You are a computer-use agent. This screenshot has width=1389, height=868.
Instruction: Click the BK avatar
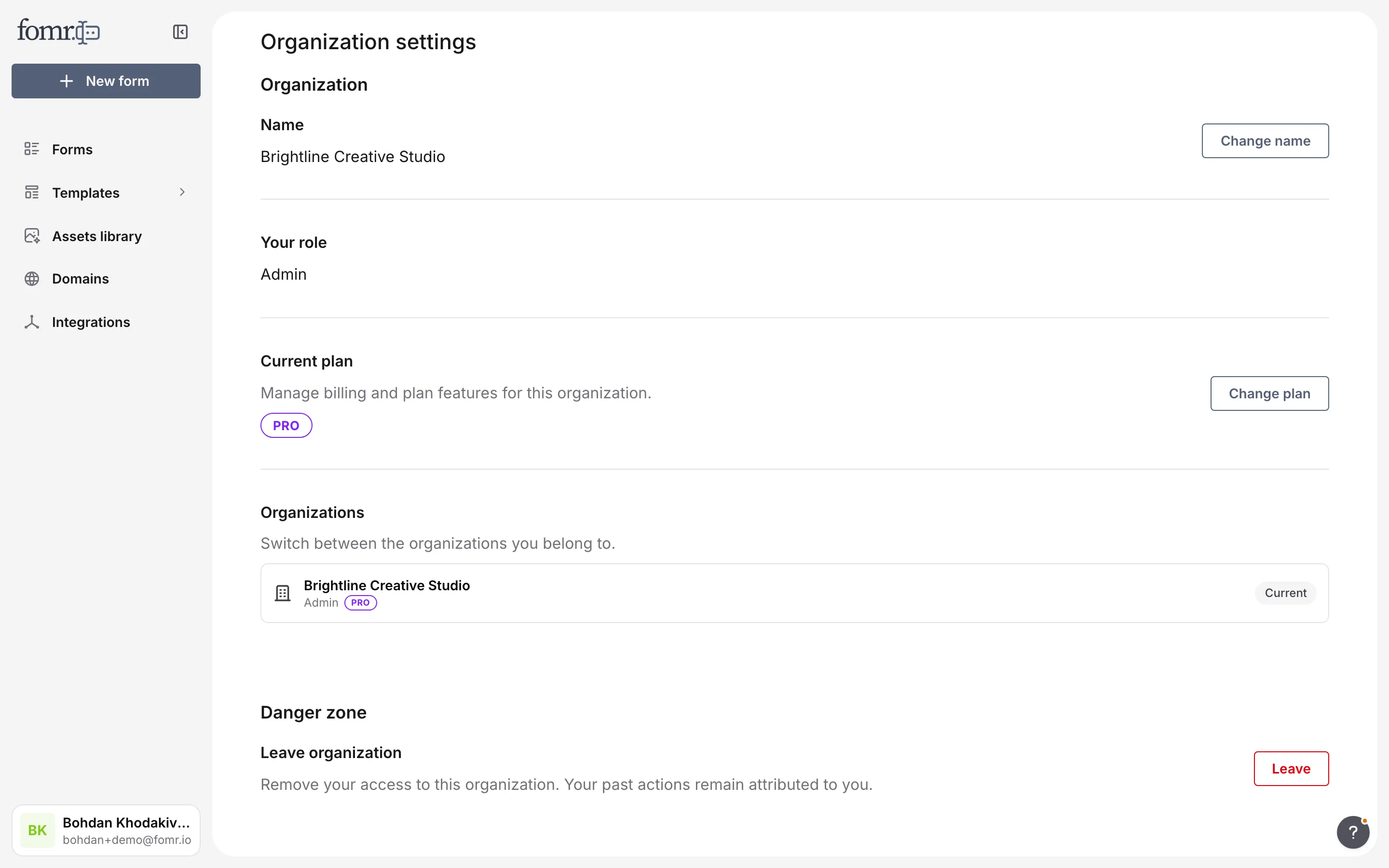(x=37, y=830)
